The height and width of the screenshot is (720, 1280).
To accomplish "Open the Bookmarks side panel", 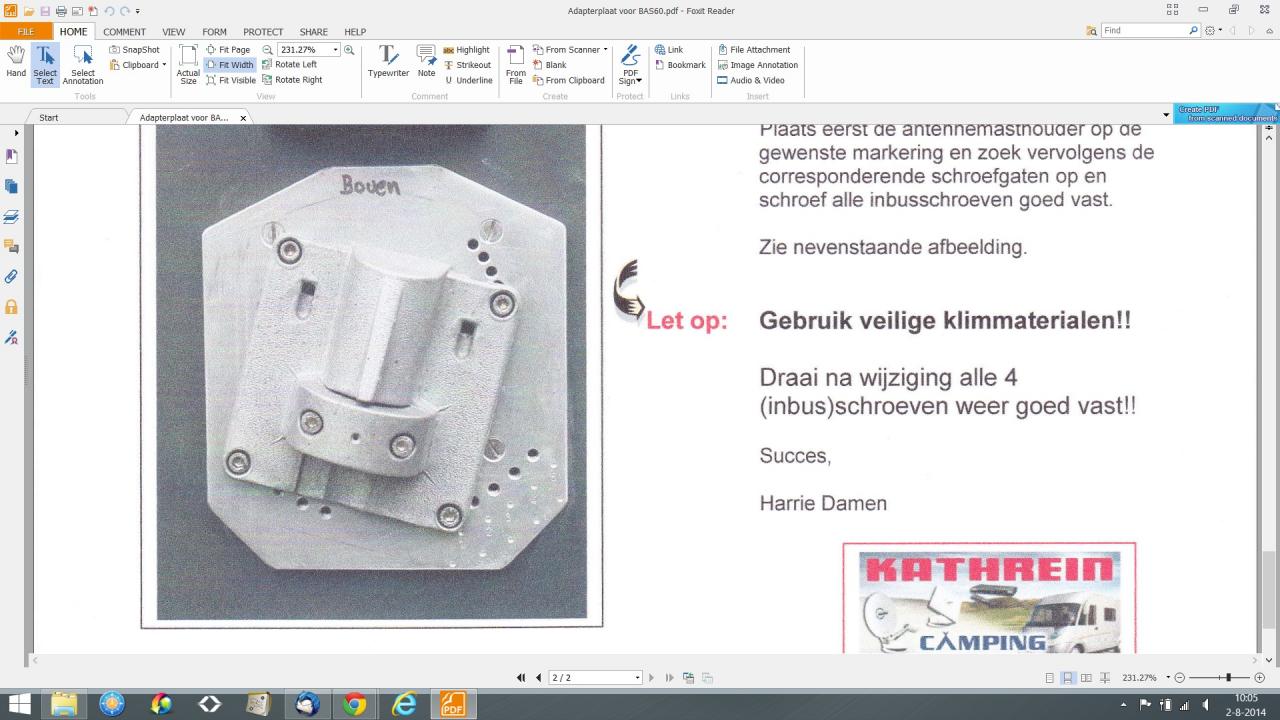I will [12, 157].
